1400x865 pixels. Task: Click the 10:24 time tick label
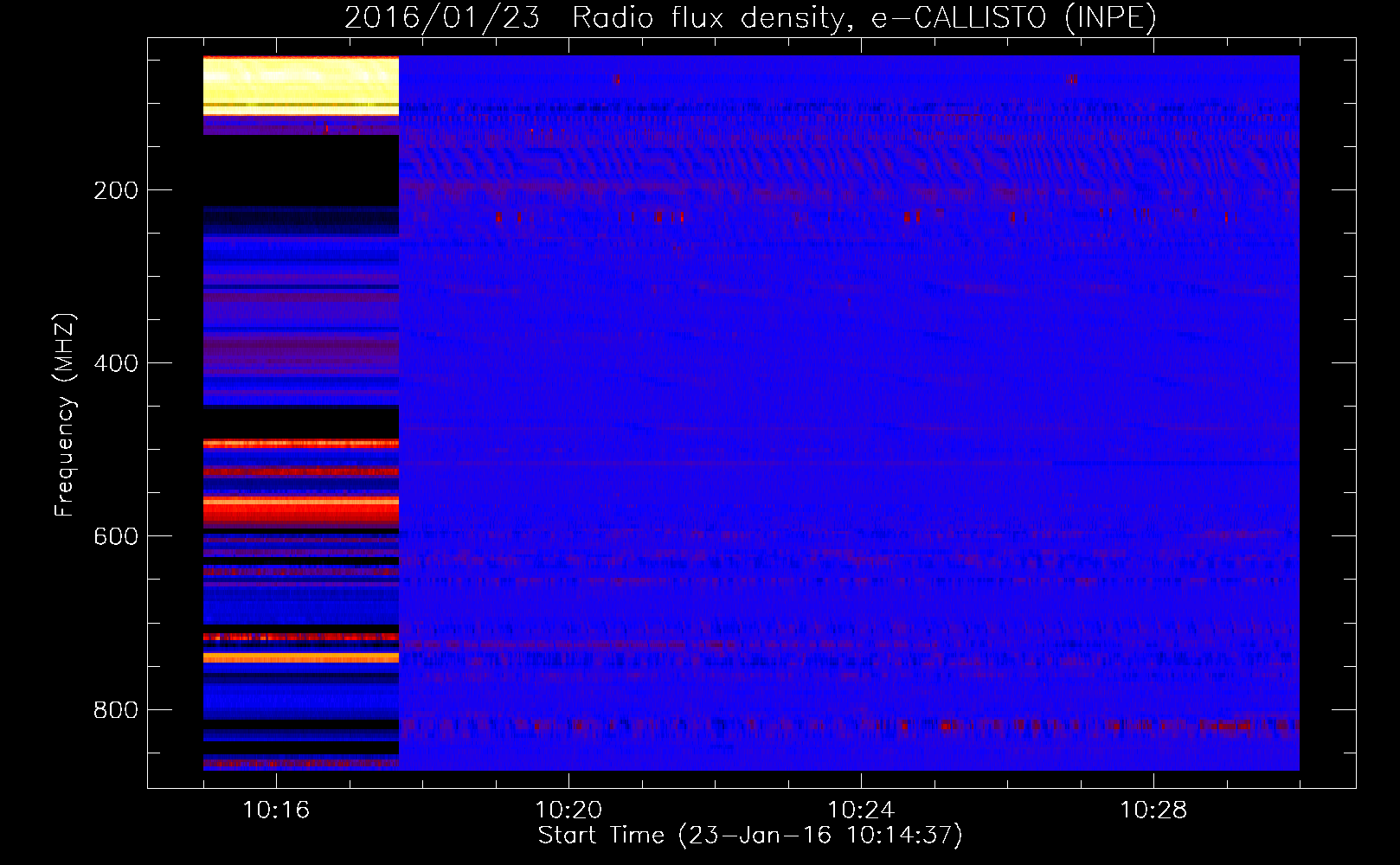coord(861,811)
